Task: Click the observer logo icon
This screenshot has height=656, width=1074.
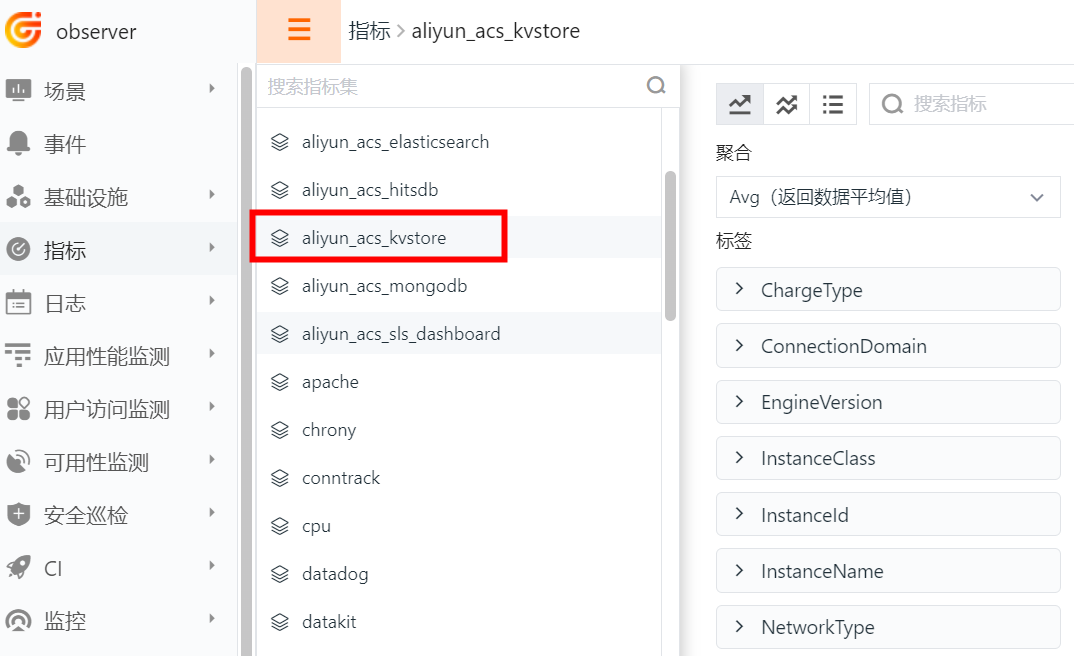Action: [23, 29]
